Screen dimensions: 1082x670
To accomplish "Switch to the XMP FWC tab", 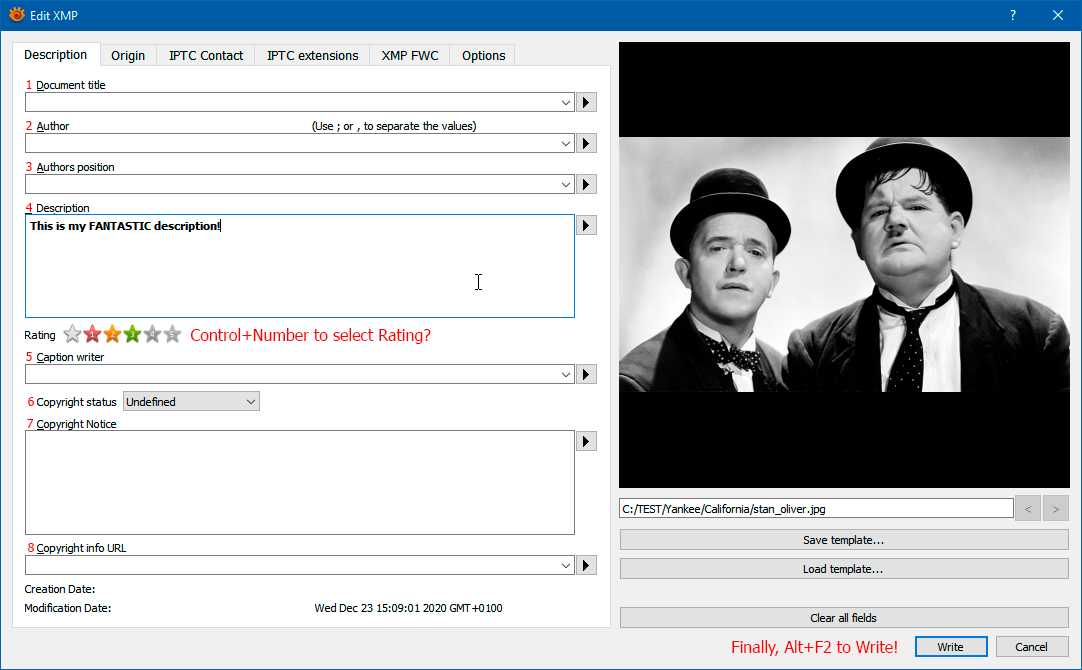I will pyautogui.click(x=410, y=55).
